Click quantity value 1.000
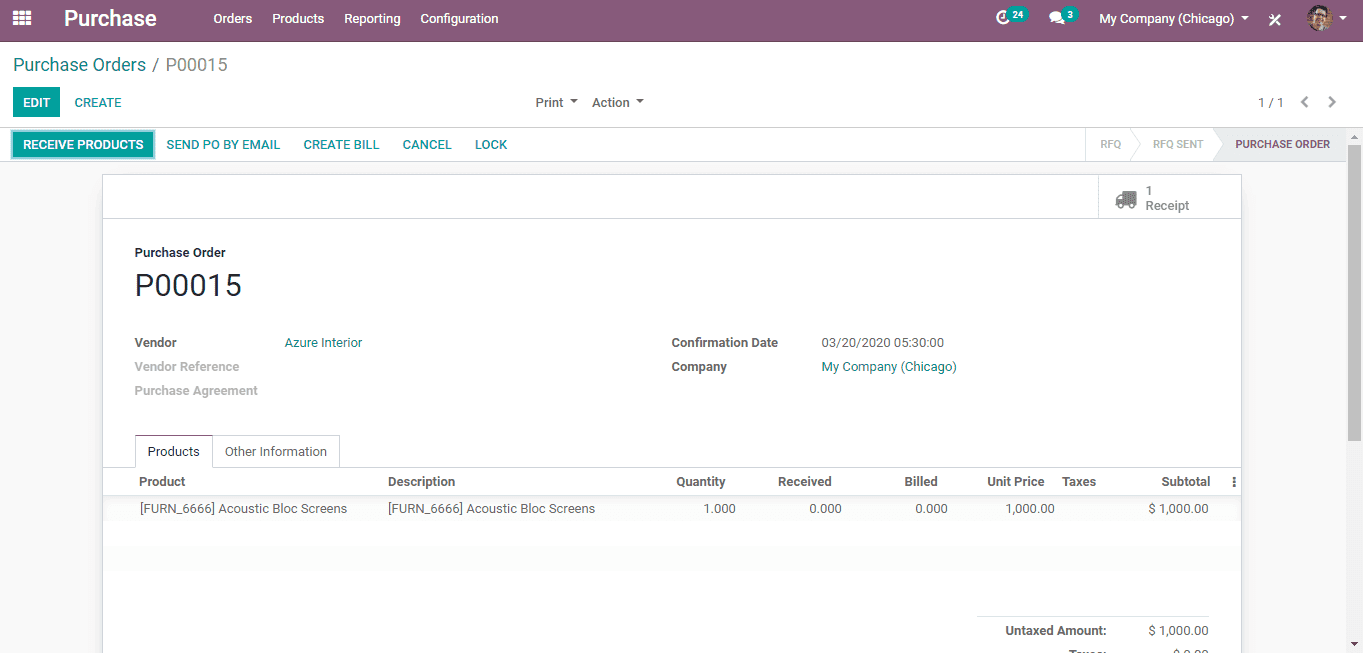This screenshot has width=1363, height=653. 719,509
